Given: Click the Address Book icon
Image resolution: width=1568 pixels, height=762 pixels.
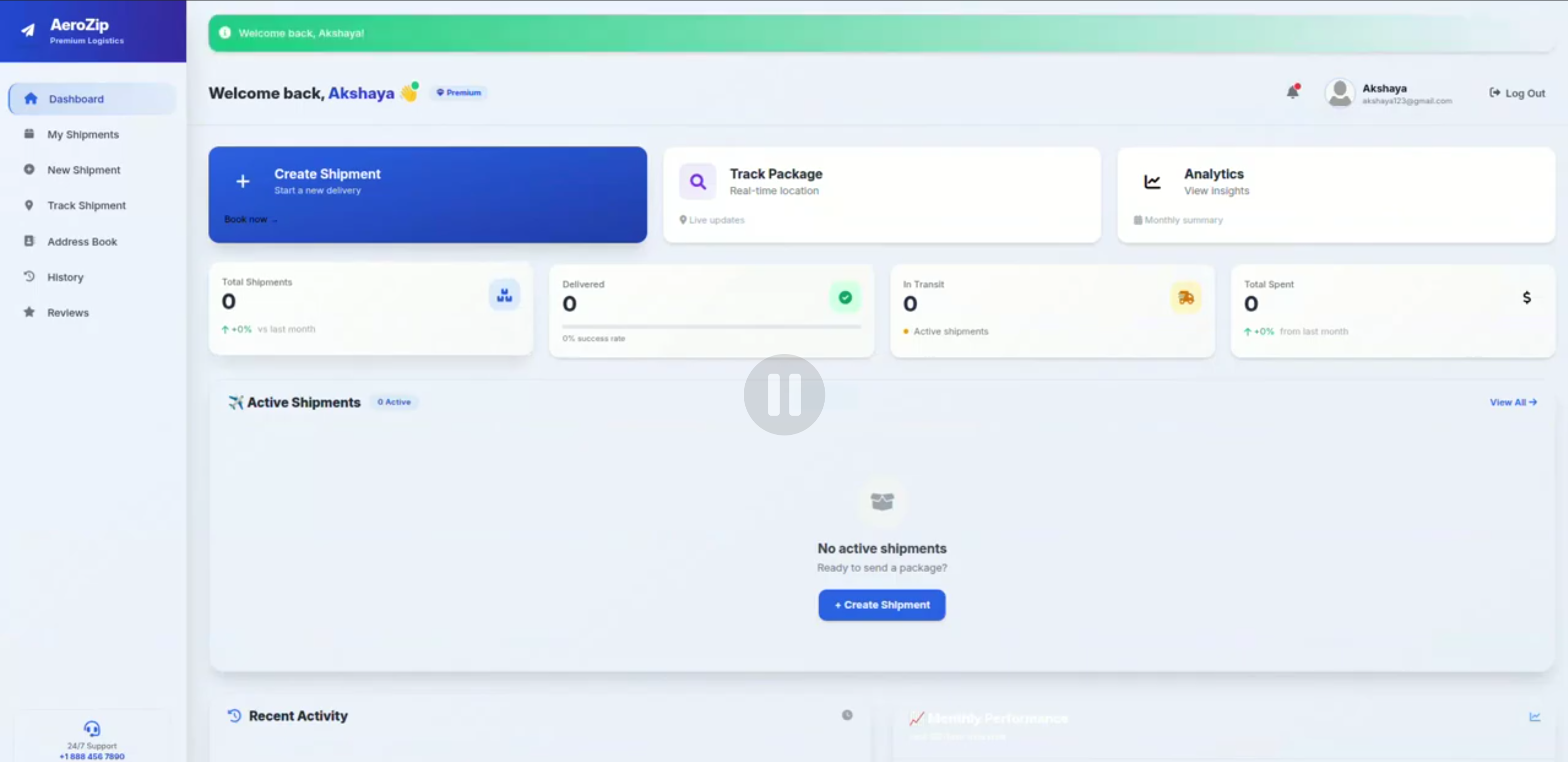Looking at the screenshot, I should pyautogui.click(x=28, y=240).
